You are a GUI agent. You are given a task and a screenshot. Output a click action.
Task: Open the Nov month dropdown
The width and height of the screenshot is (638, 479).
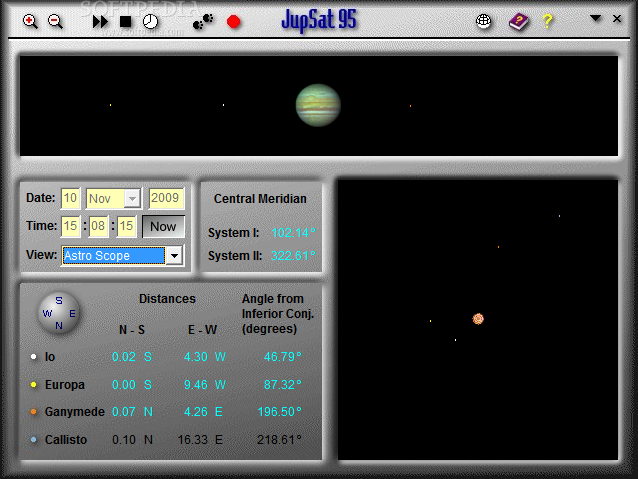[x=133, y=199]
